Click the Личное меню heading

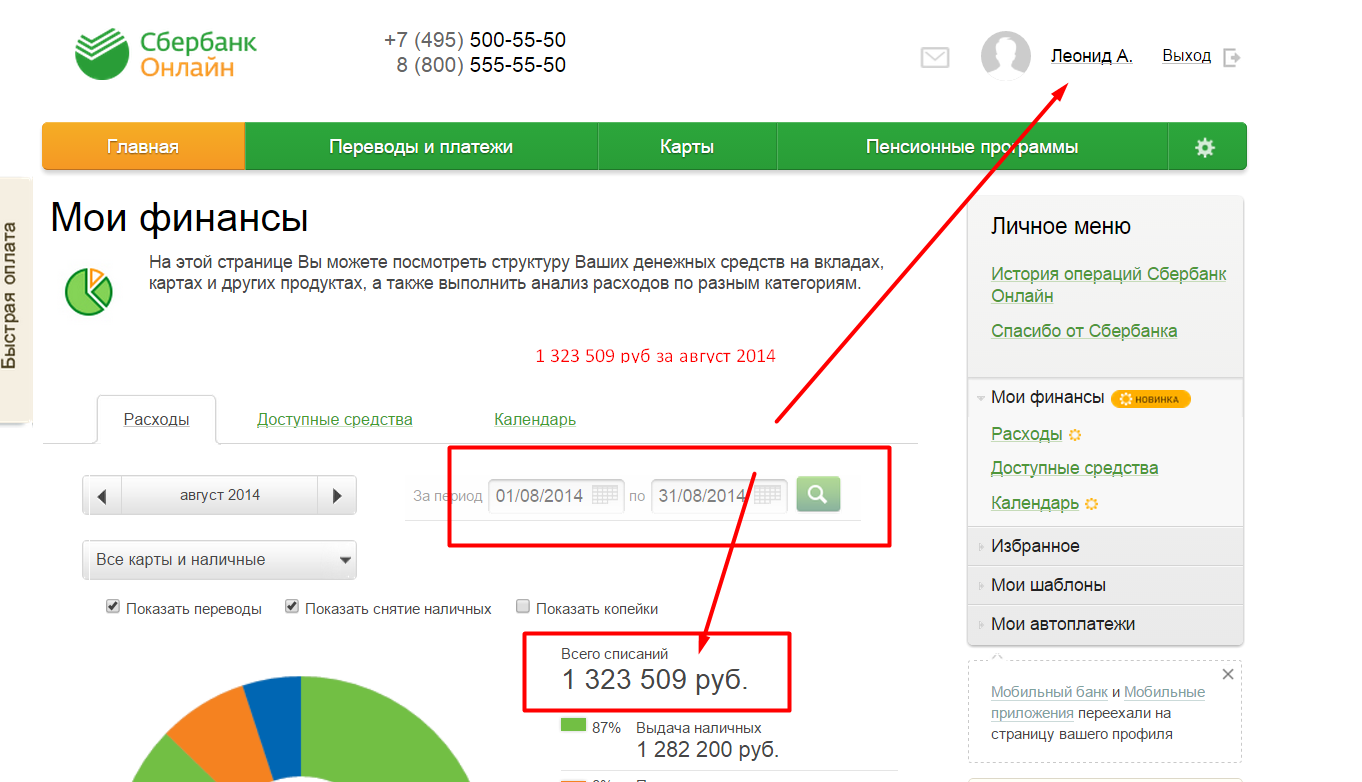click(x=1060, y=227)
